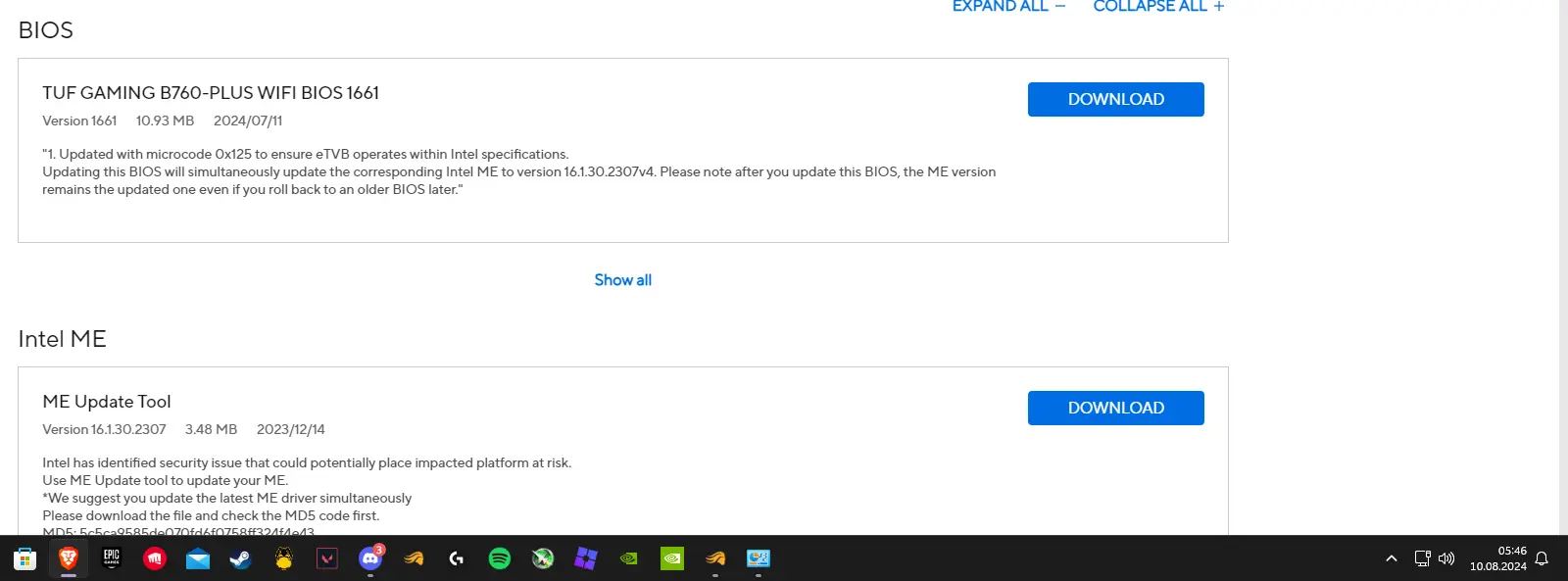1568x581 pixels.
Task: Click the 2024/07/11 release date
Action: tap(248, 121)
